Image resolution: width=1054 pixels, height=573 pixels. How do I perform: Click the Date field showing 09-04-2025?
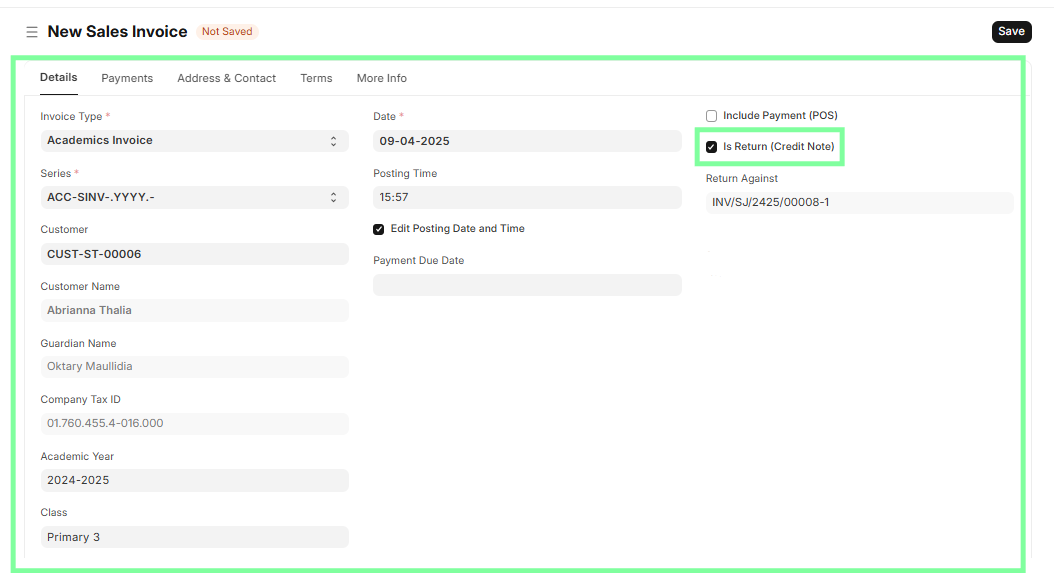(x=527, y=141)
